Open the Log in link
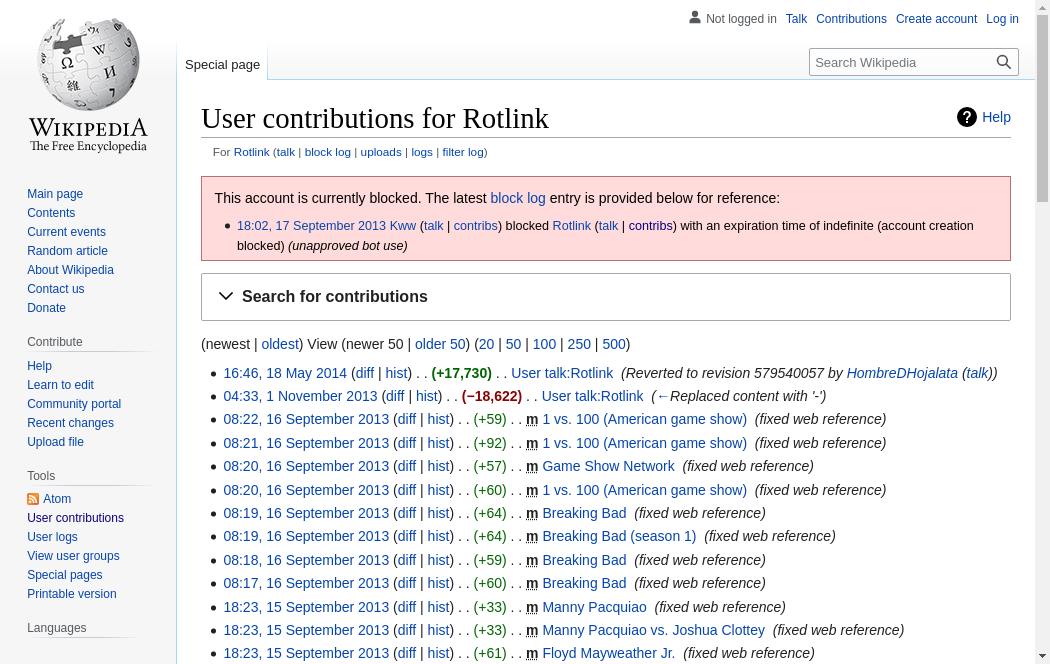The image size is (1050, 664). [x=1002, y=19]
